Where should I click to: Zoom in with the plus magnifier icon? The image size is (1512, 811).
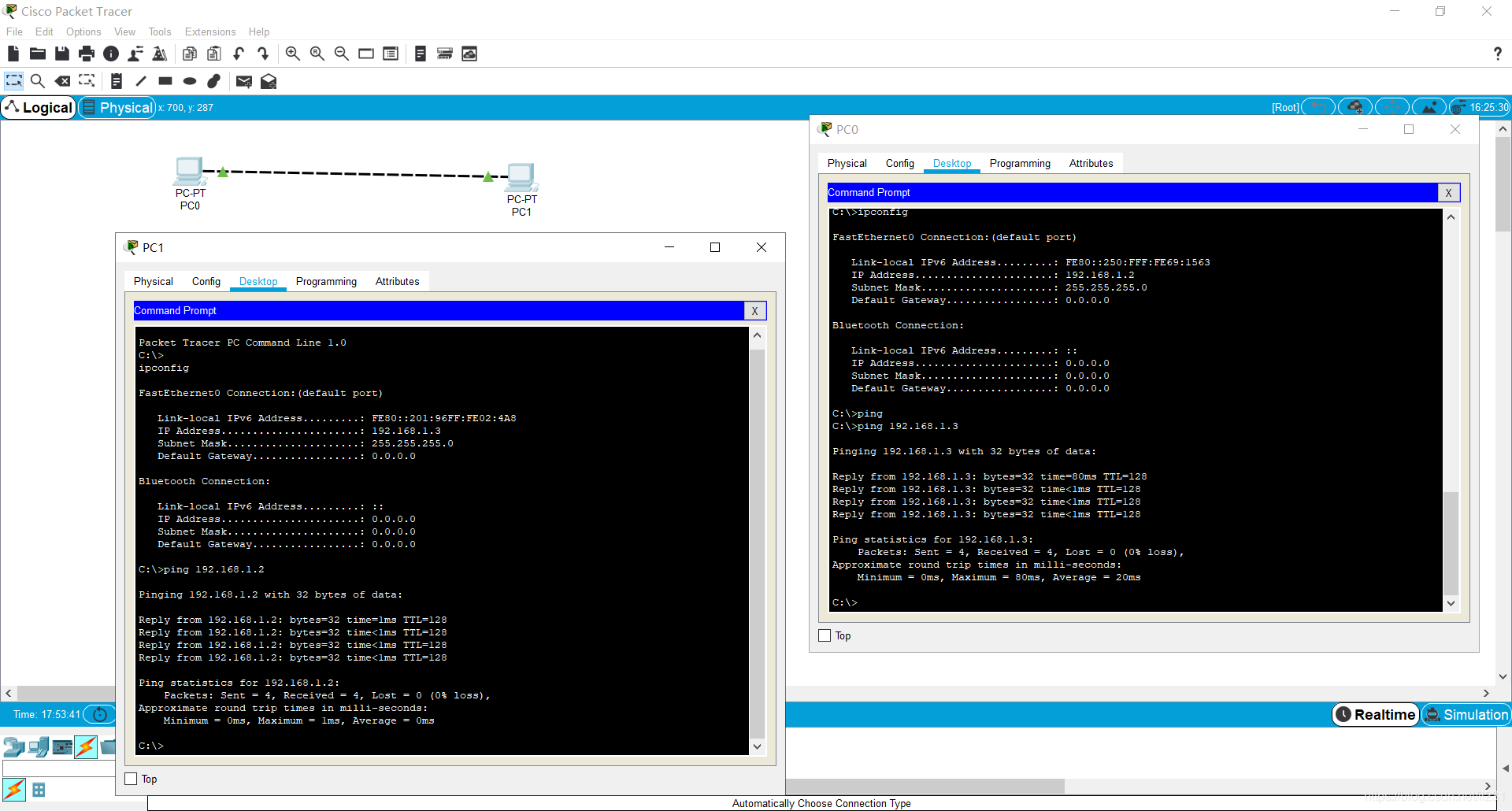tap(292, 54)
